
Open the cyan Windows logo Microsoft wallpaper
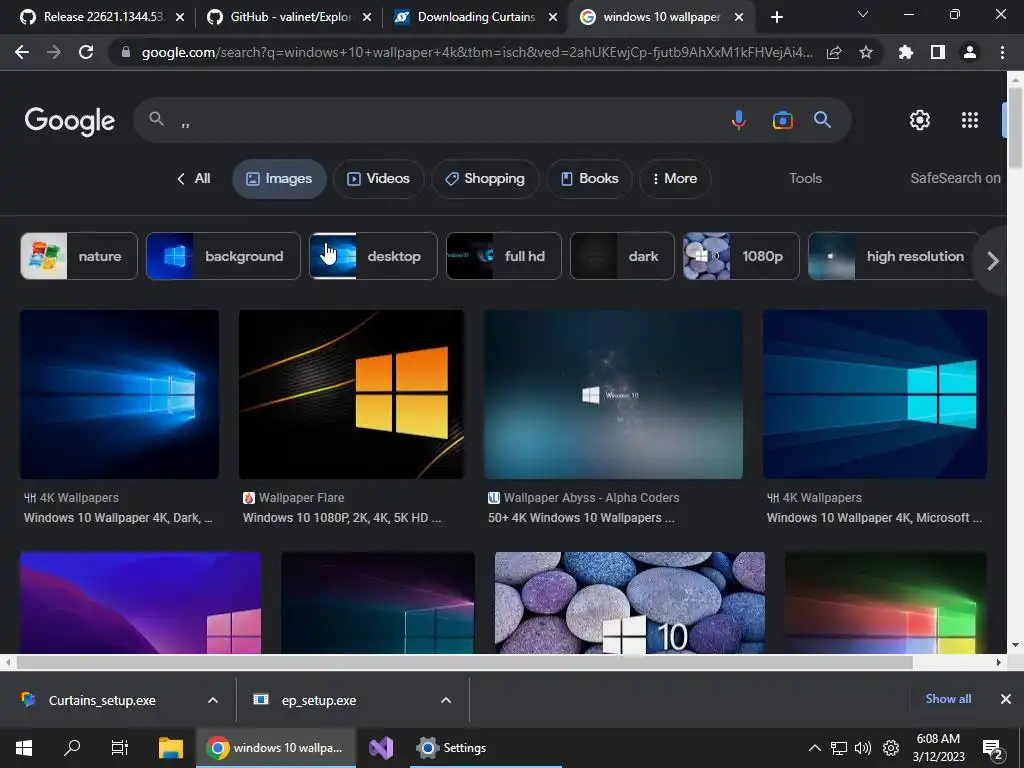[874, 394]
